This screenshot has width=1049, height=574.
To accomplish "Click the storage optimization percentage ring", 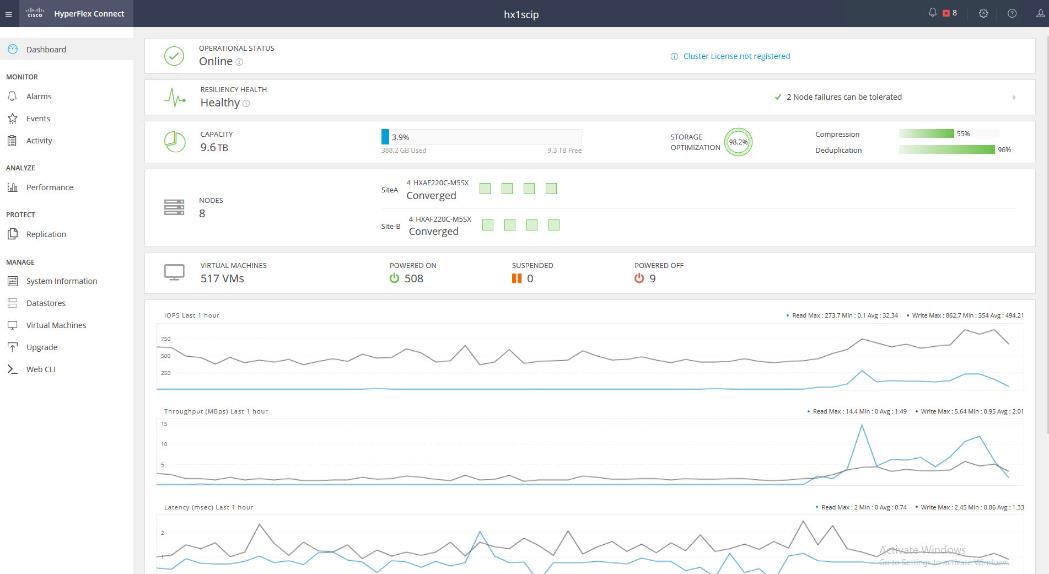I will pos(738,142).
